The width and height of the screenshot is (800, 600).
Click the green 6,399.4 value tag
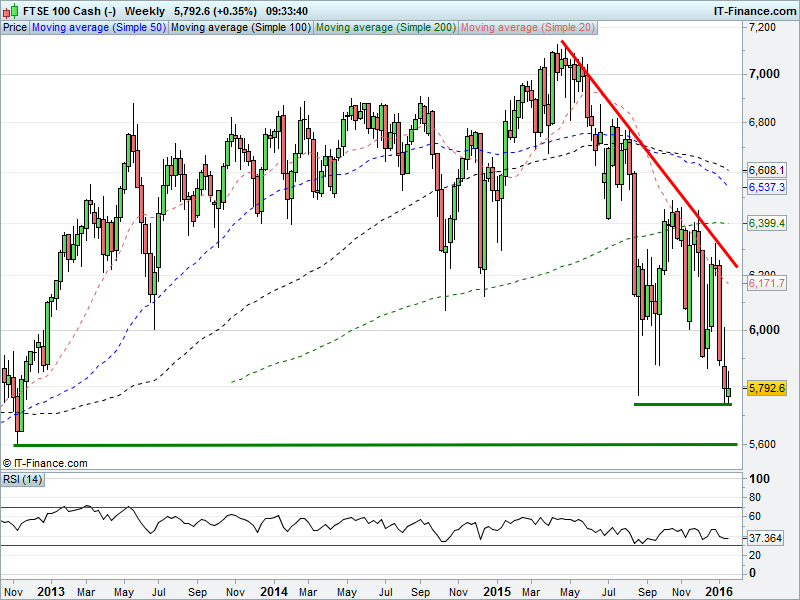(767, 223)
